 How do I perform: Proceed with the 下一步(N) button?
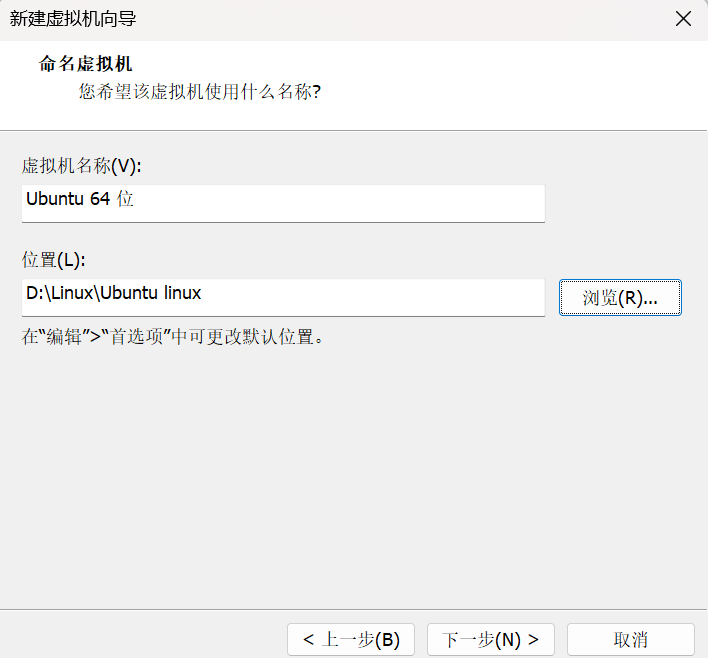[x=491, y=639]
